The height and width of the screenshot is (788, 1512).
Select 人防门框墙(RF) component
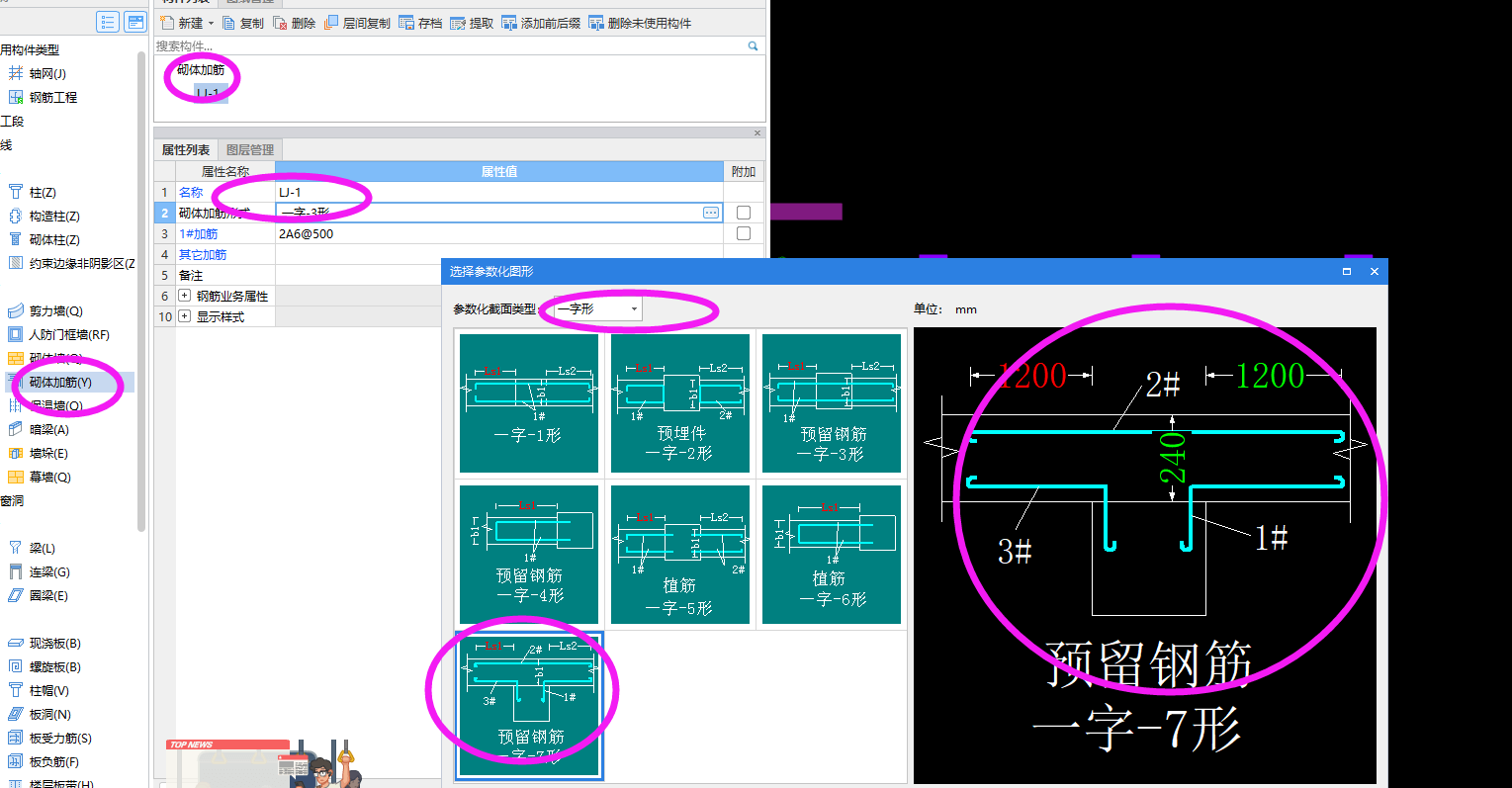pyautogui.click(x=59, y=334)
